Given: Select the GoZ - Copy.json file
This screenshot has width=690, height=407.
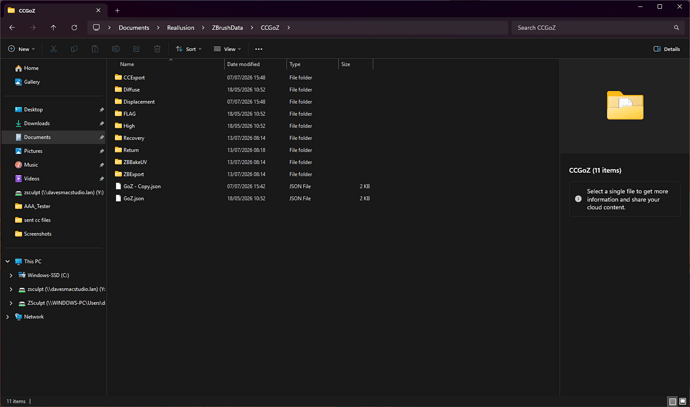Looking at the screenshot, I should (142, 187).
